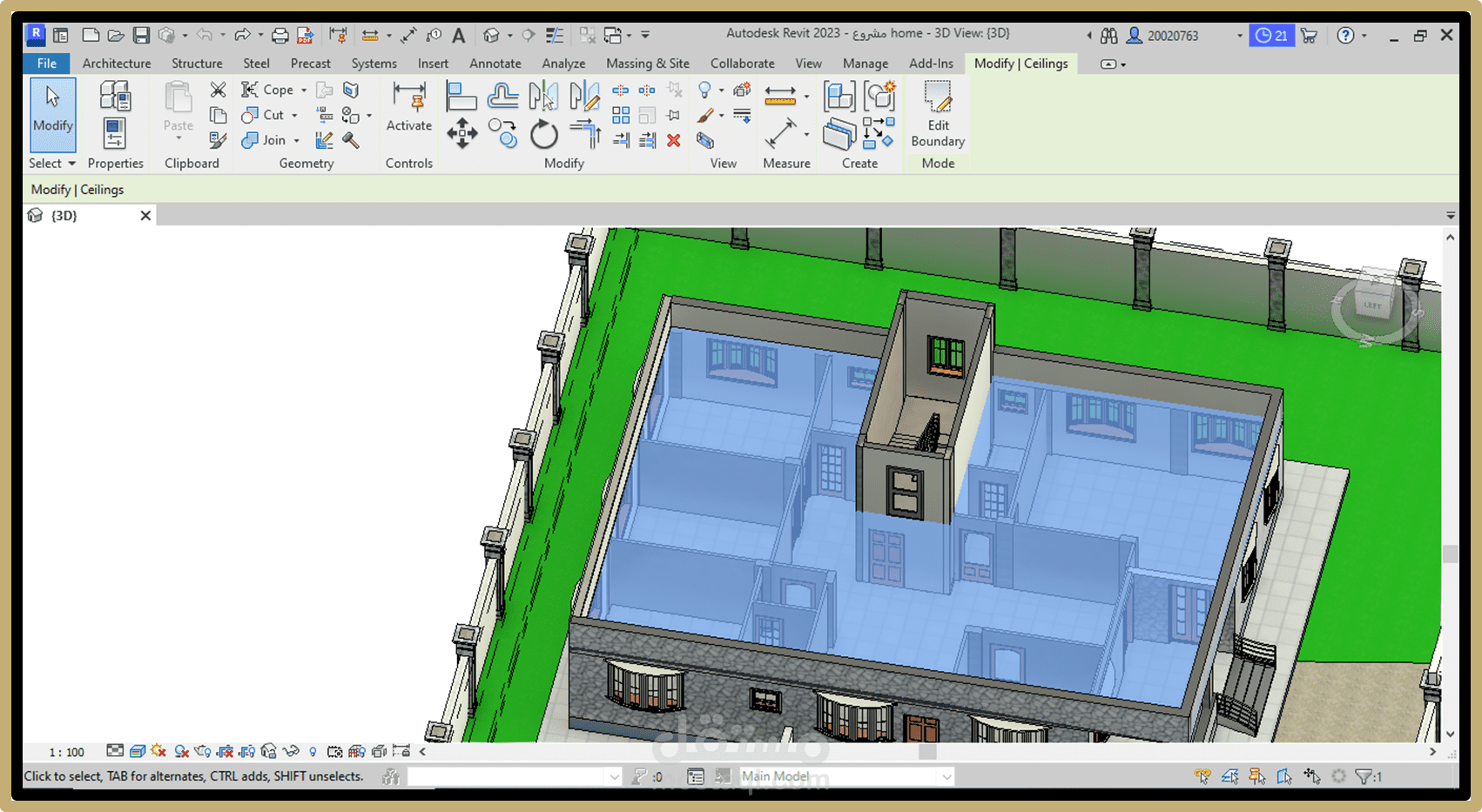Screen dimensions: 1482x812
Task: Customize Quick Access Toolbar dropdown arrow
Action: point(645,35)
